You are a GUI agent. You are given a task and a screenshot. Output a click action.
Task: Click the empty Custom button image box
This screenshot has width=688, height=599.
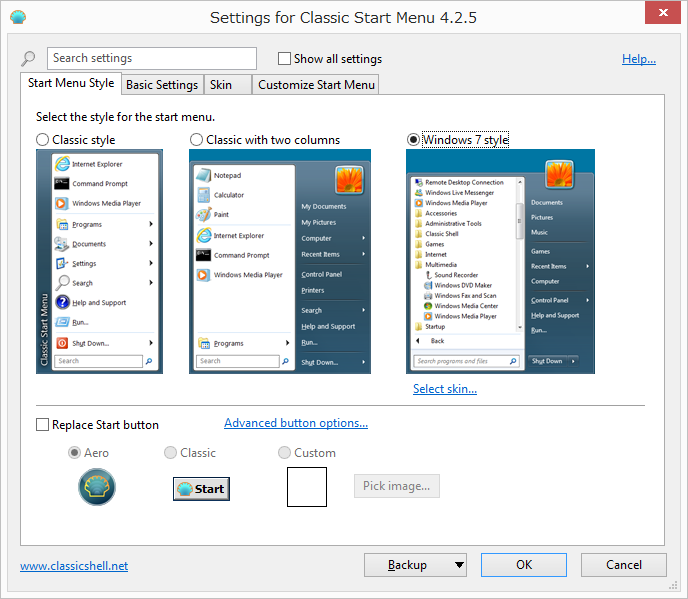(x=307, y=487)
